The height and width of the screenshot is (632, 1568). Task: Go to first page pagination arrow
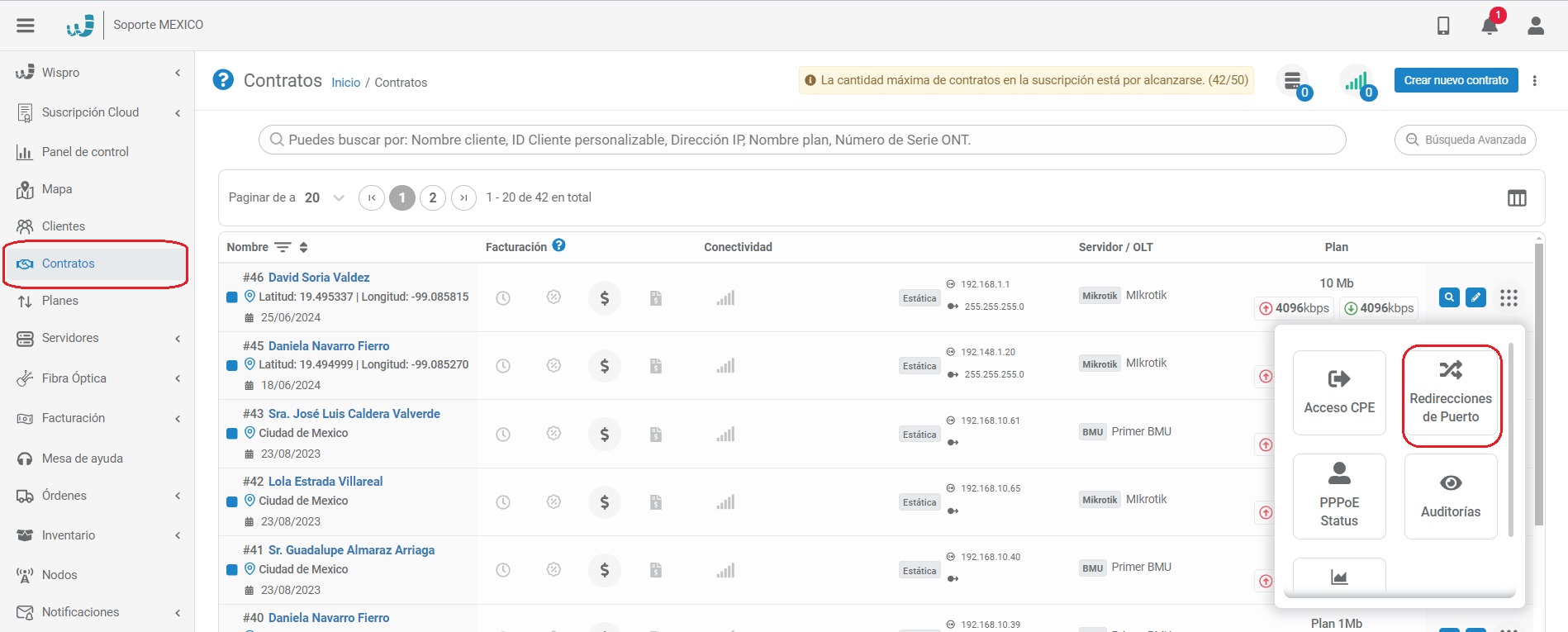pyautogui.click(x=372, y=197)
